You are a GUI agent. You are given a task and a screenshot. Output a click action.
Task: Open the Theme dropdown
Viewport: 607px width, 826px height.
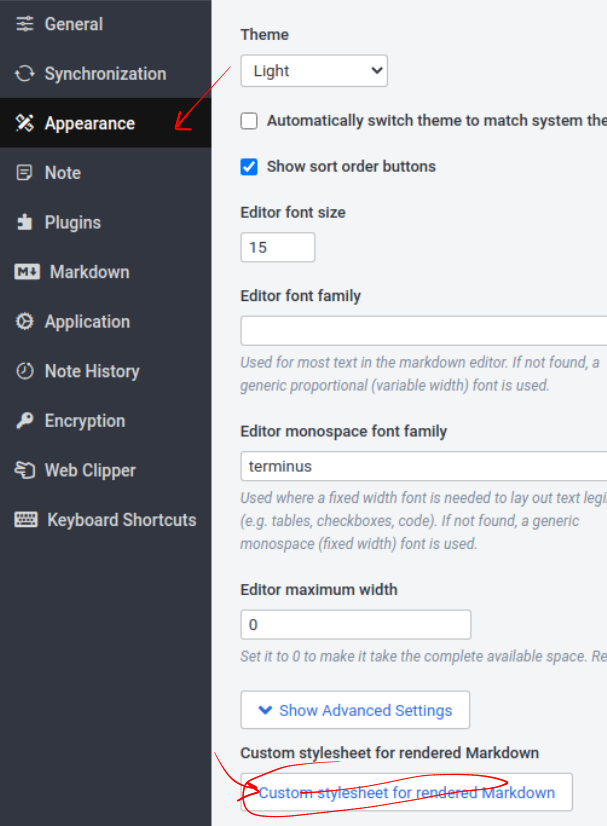(x=314, y=71)
